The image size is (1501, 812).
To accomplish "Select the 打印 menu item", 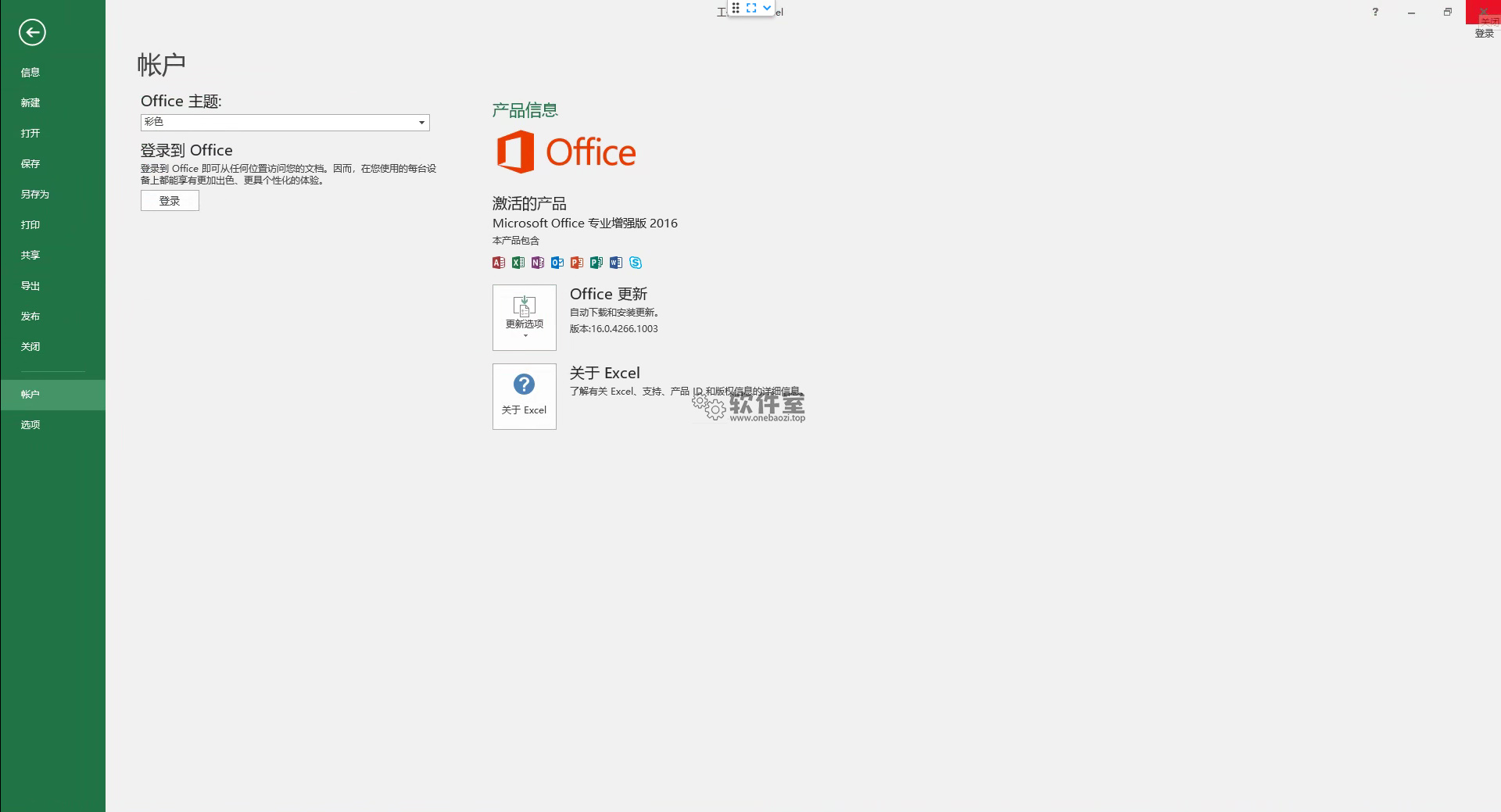I will [x=52, y=224].
